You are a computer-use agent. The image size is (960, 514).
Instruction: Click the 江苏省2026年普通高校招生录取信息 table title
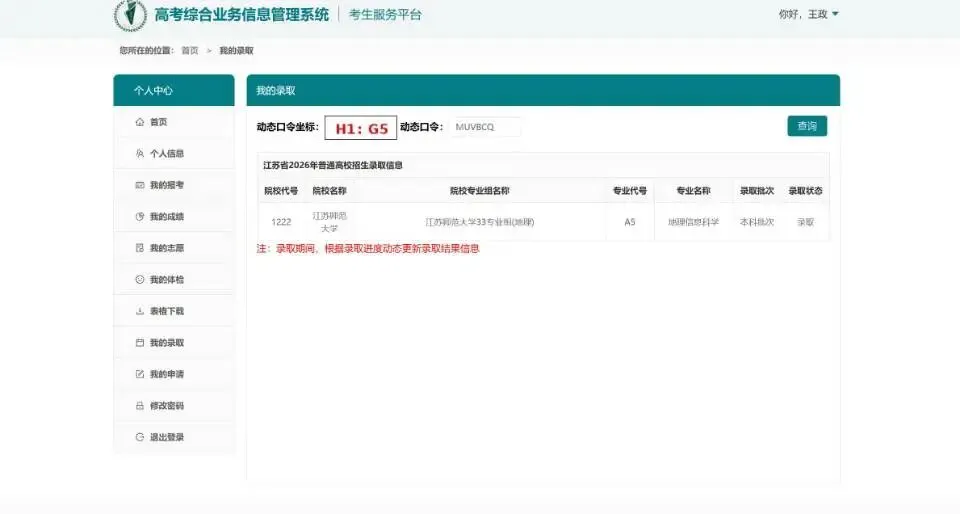tap(333, 165)
